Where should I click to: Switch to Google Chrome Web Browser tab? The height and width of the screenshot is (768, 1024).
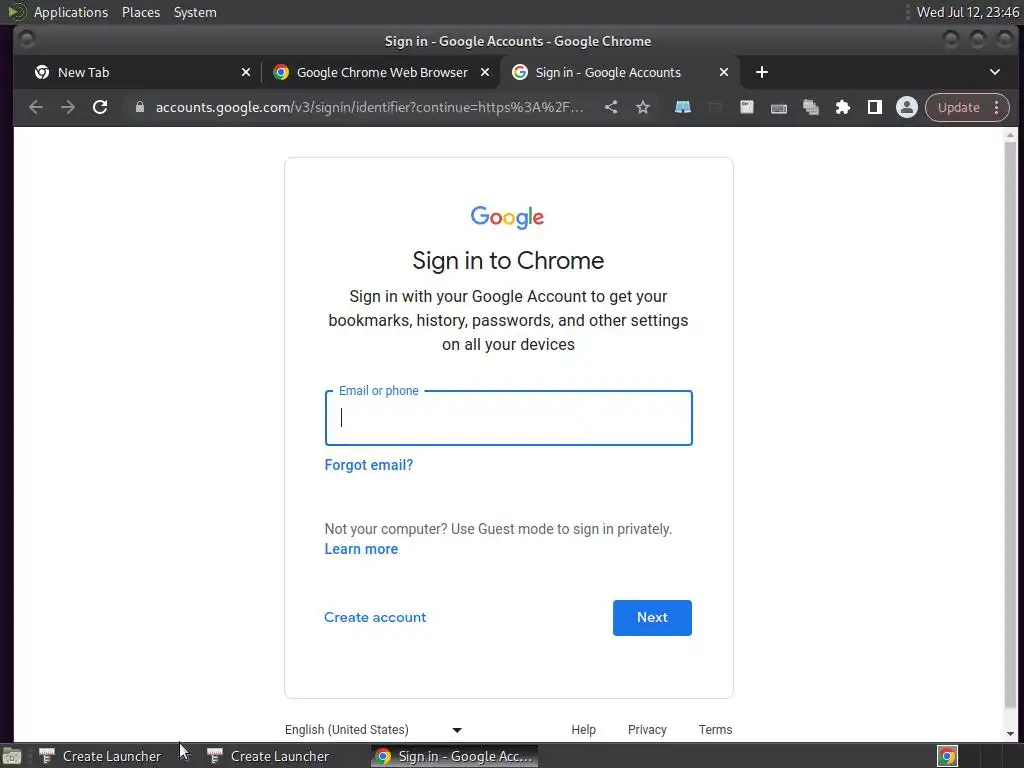pos(382,72)
